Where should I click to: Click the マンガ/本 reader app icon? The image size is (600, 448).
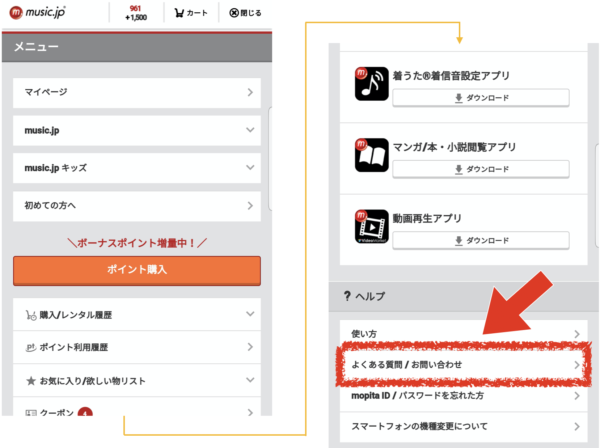(371, 155)
